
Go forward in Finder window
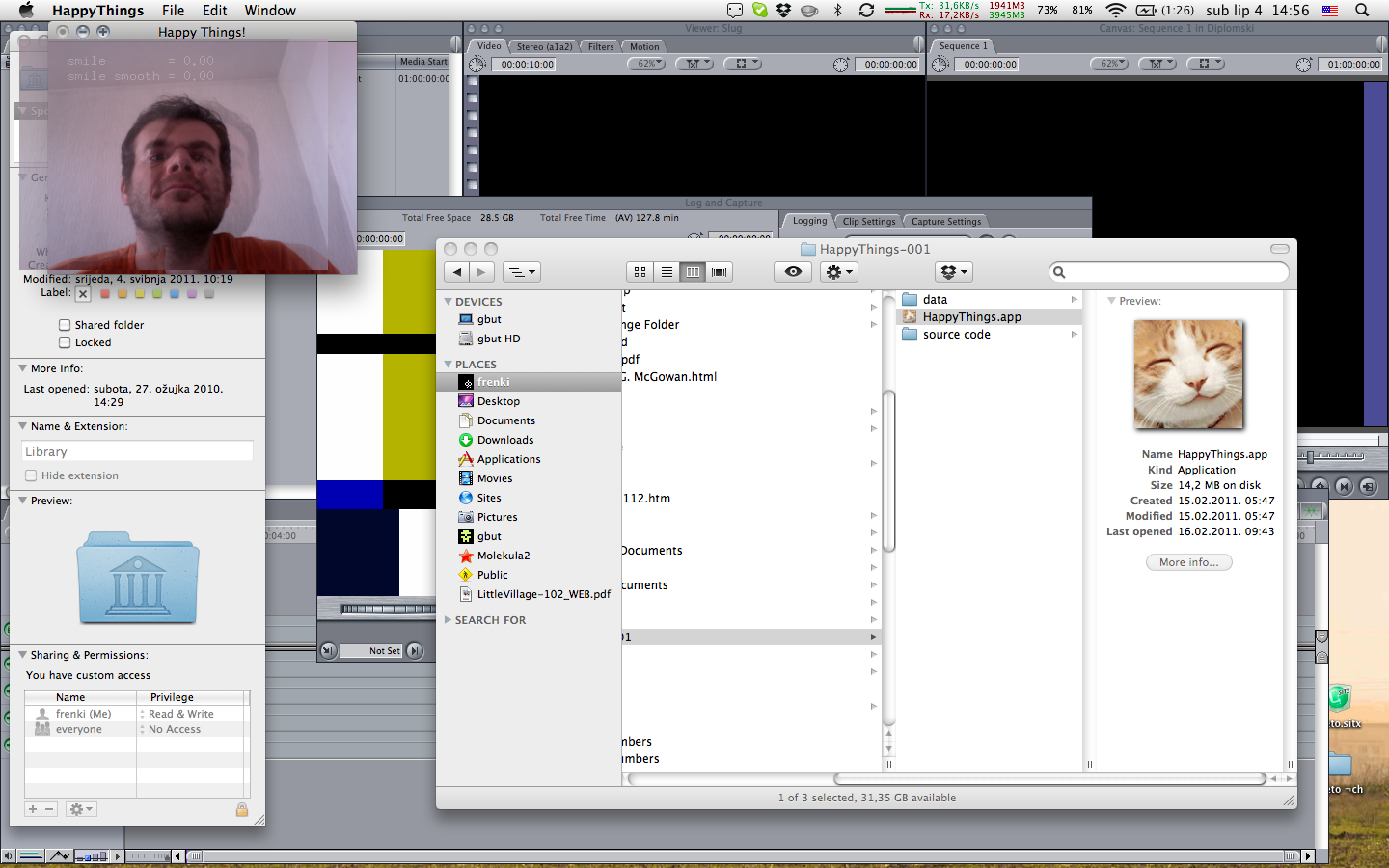(482, 272)
